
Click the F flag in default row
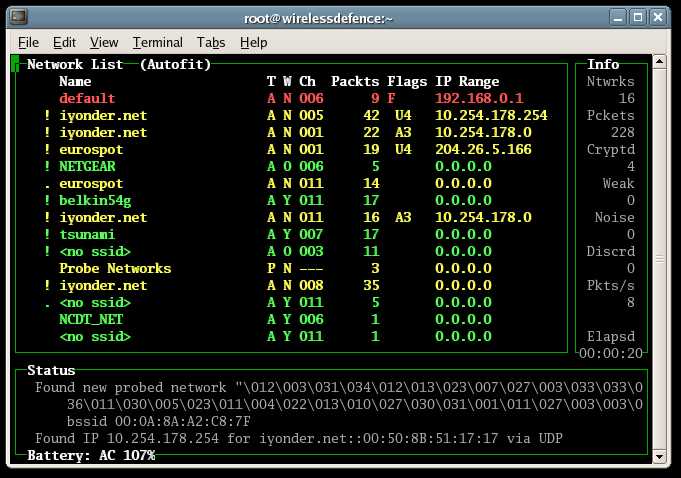[391, 99]
